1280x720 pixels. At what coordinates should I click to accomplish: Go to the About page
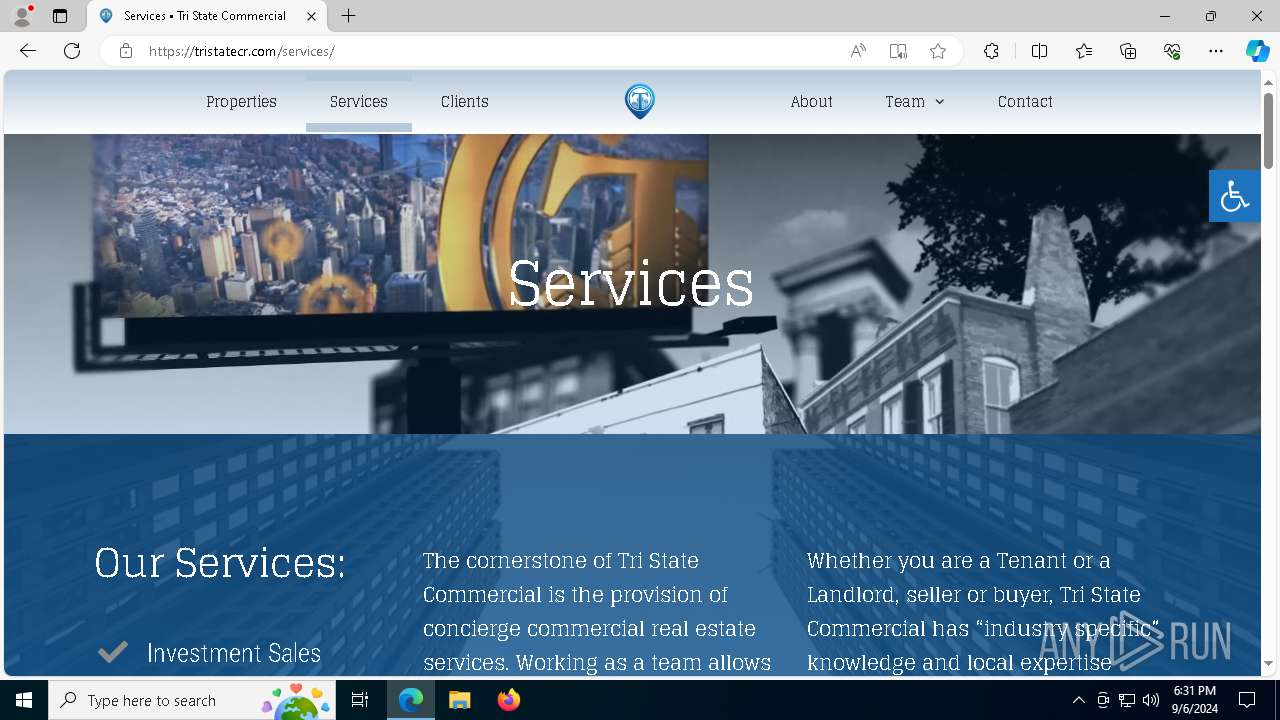pos(811,102)
